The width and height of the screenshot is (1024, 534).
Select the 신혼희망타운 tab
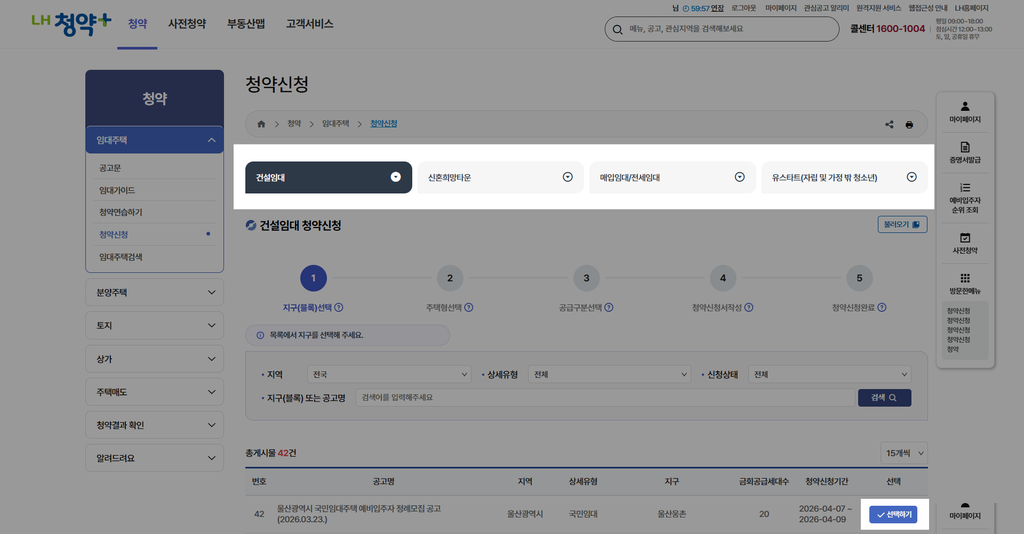tap(500, 178)
